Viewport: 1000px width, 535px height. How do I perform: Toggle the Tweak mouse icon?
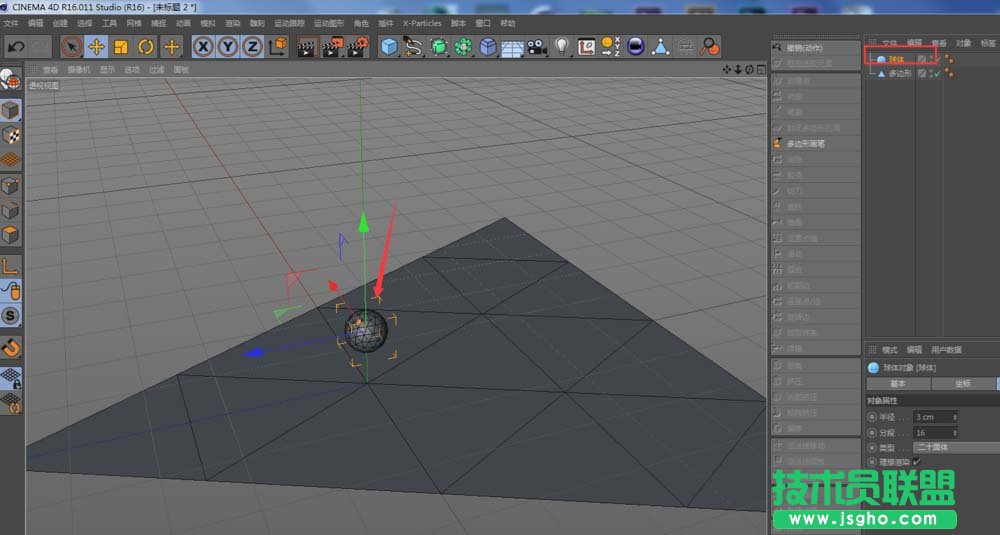11,291
